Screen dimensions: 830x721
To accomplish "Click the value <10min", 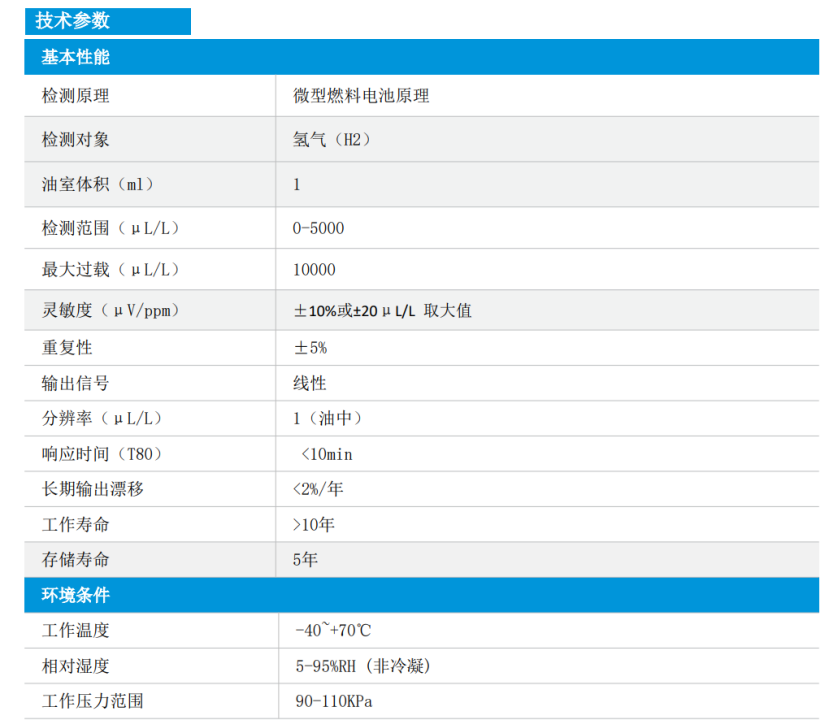I will (327, 454).
